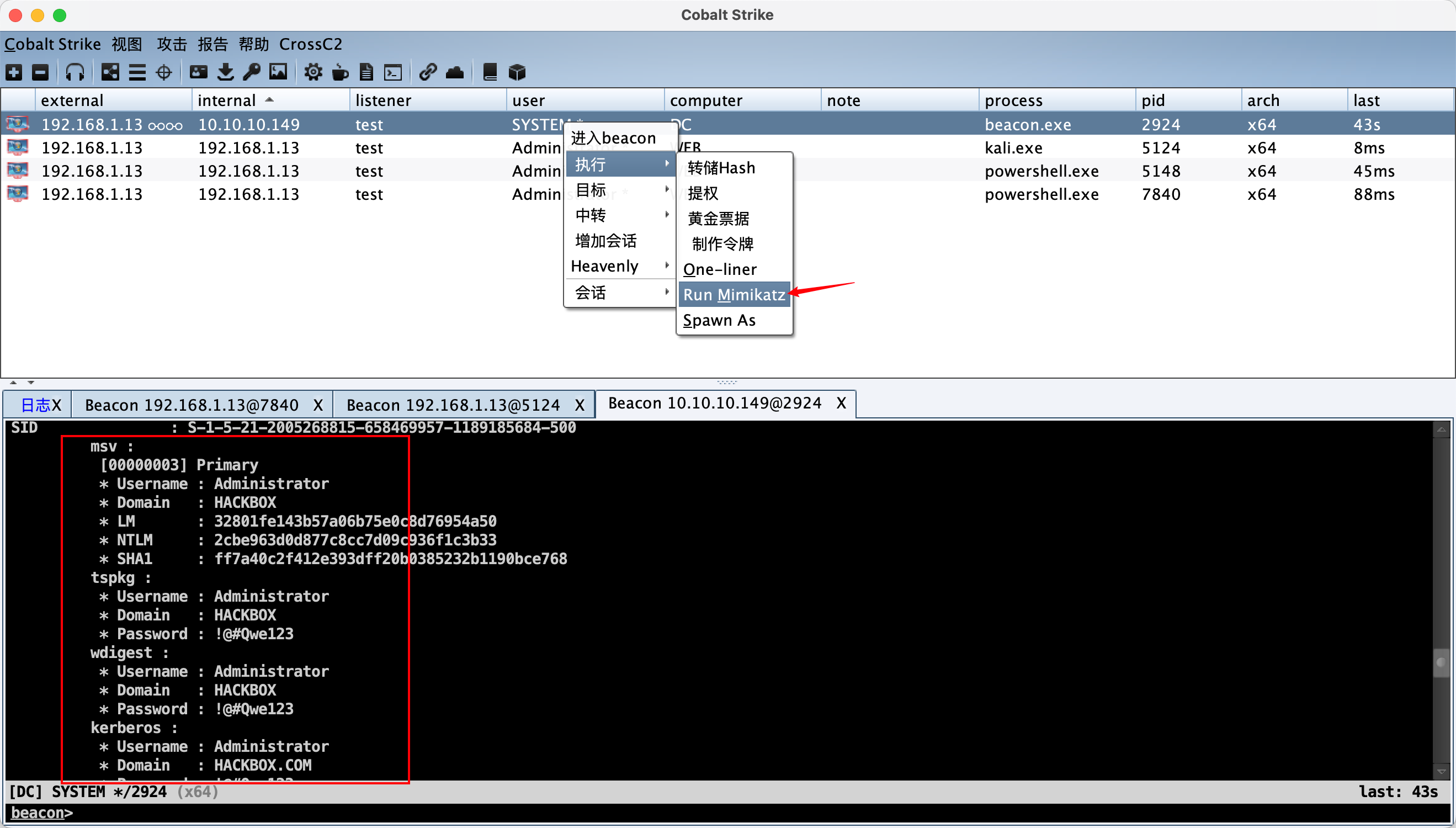This screenshot has width=1456, height=828.
Task: Select 进入beacon in context menu
Action: click(620, 137)
